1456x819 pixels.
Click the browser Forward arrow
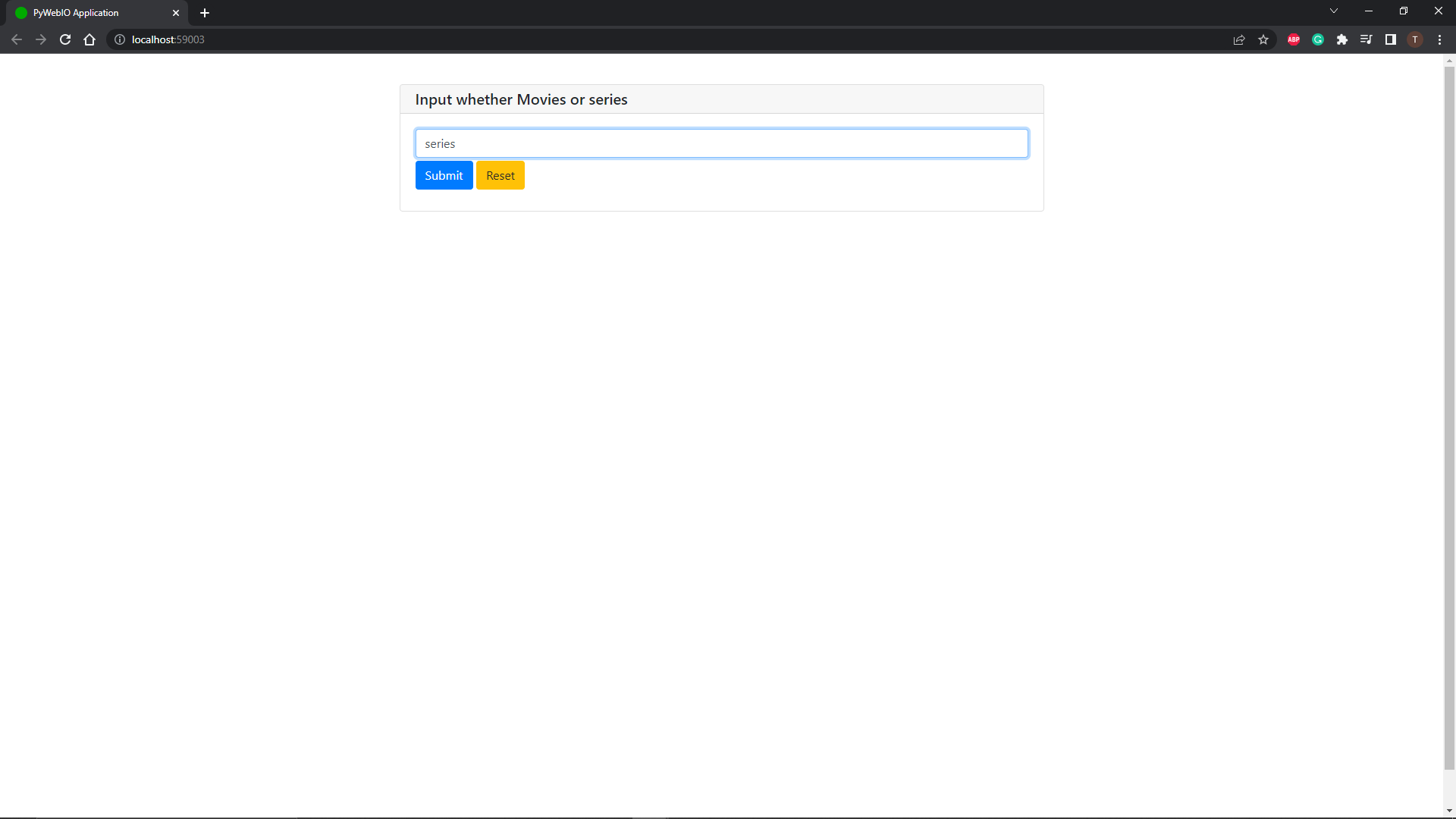click(x=41, y=39)
